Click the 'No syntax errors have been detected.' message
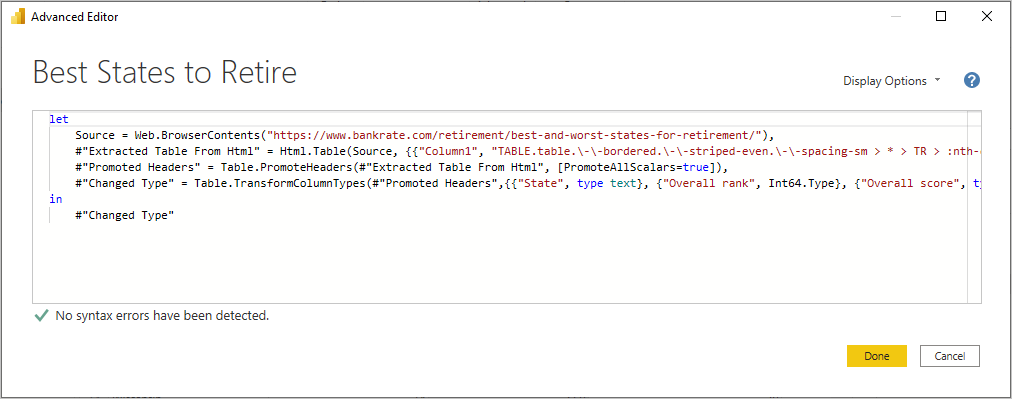 tap(162, 316)
